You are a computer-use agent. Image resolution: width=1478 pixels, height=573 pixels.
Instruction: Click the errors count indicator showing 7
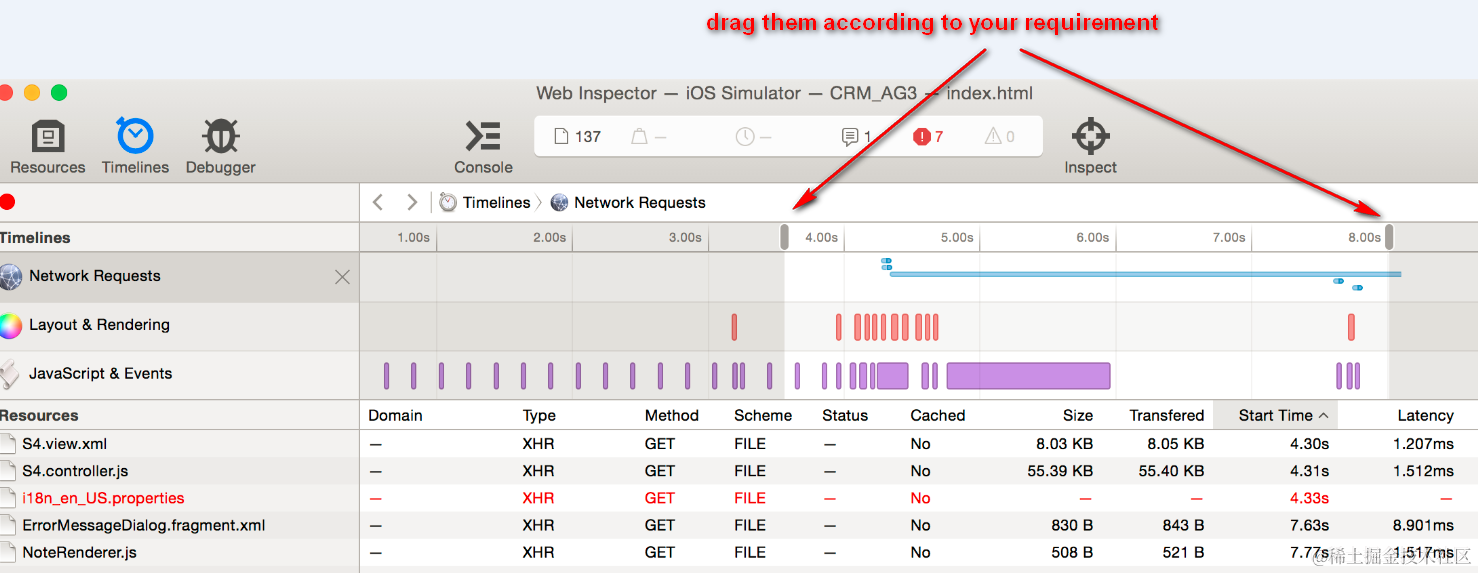[928, 137]
